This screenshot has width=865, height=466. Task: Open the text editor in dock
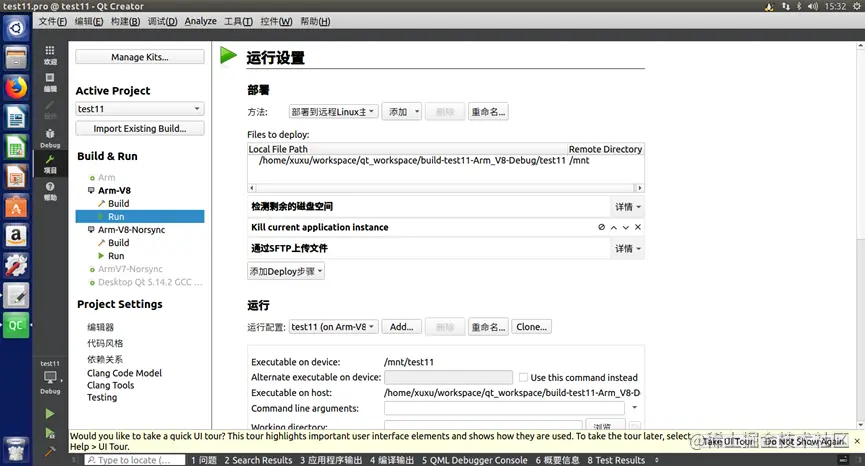(x=15, y=296)
